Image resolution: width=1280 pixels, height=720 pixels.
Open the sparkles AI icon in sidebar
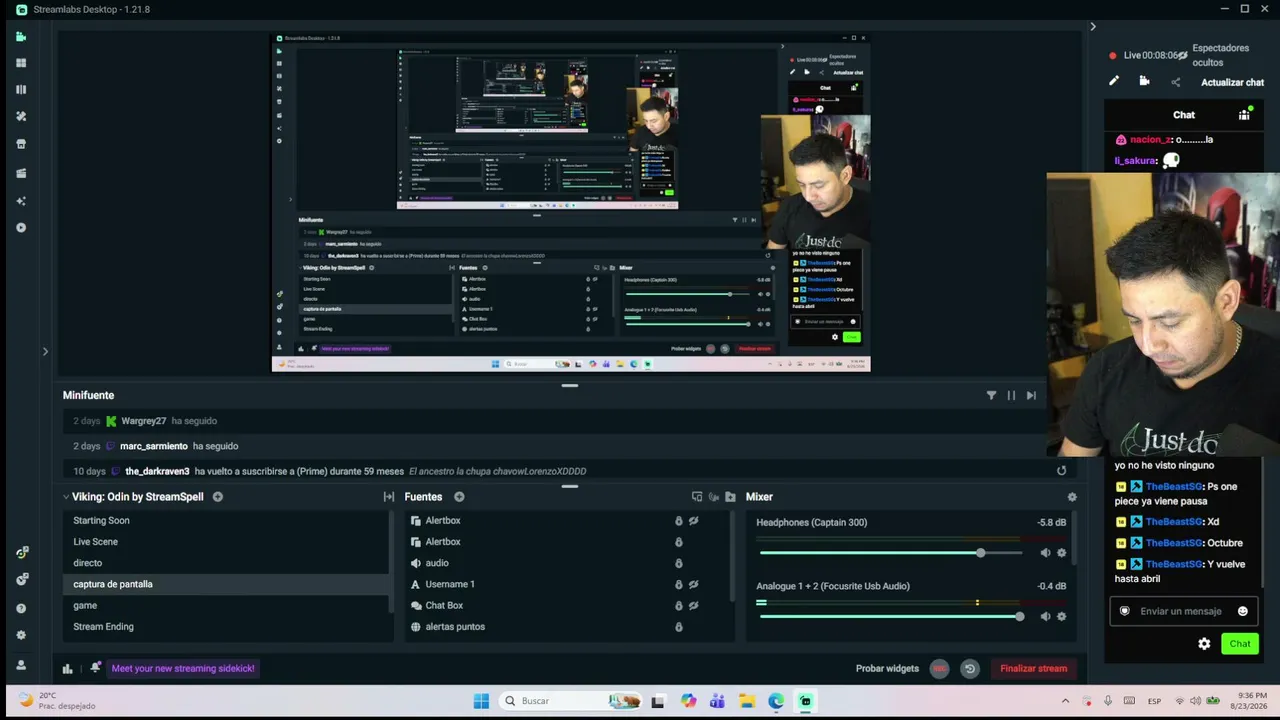click(x=21, y=201)
